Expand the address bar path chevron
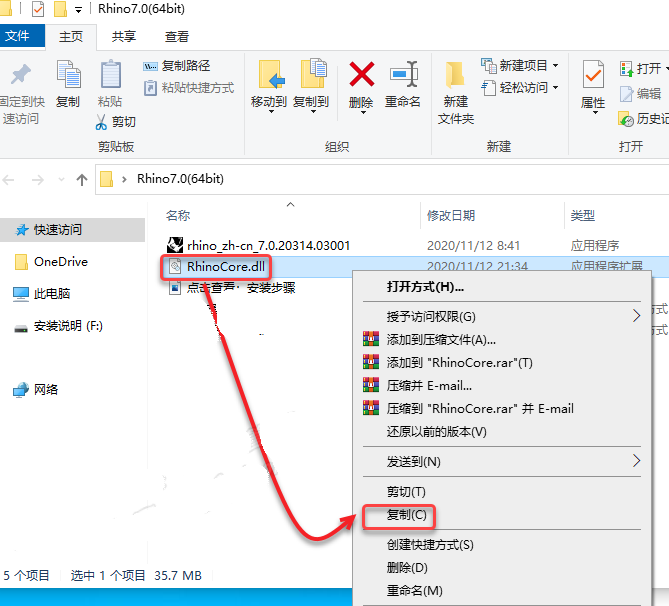Viewport: 669px width, 606px height. click(x=124, y=179)
